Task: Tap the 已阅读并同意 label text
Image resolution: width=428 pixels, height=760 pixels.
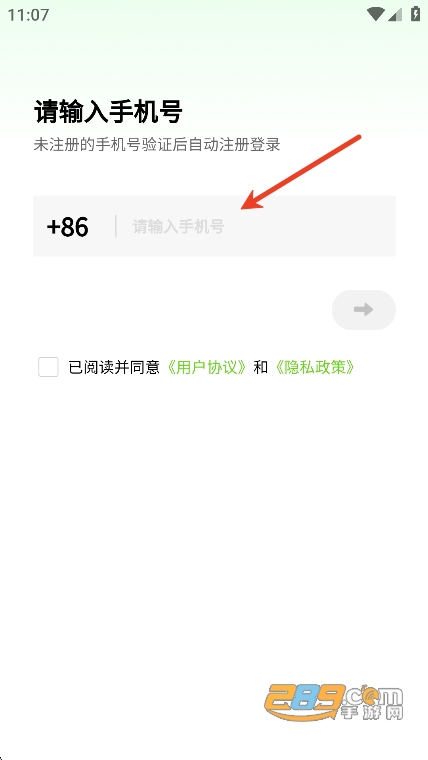Action: click(x=114, y=368)
